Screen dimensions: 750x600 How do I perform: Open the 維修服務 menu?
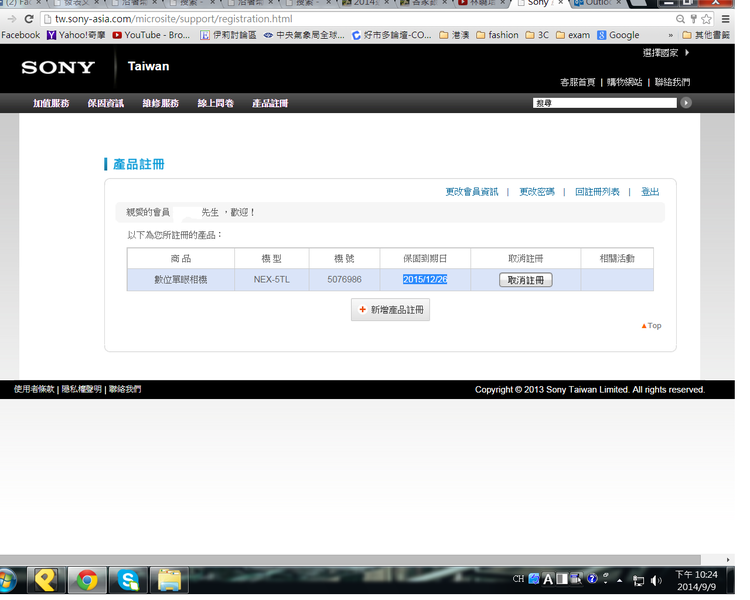(x=161, y=103)
